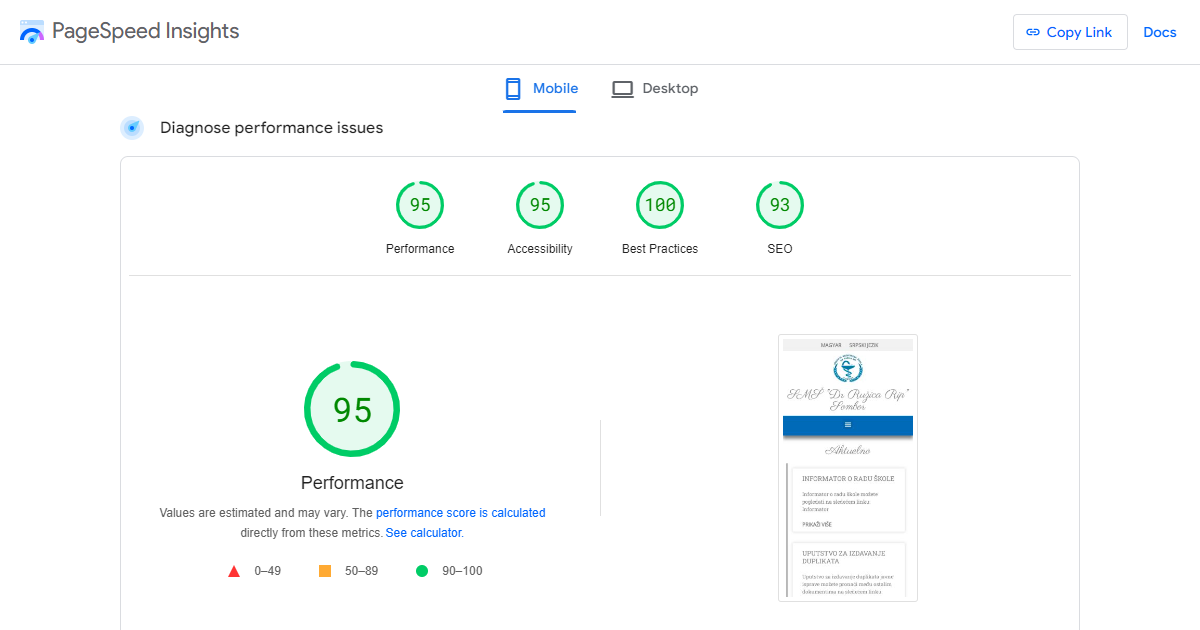Image resolution: width=1200 pixels, height=630 pixels.
Task: Switch to the Mobile tab
Action: click(540, 89)
